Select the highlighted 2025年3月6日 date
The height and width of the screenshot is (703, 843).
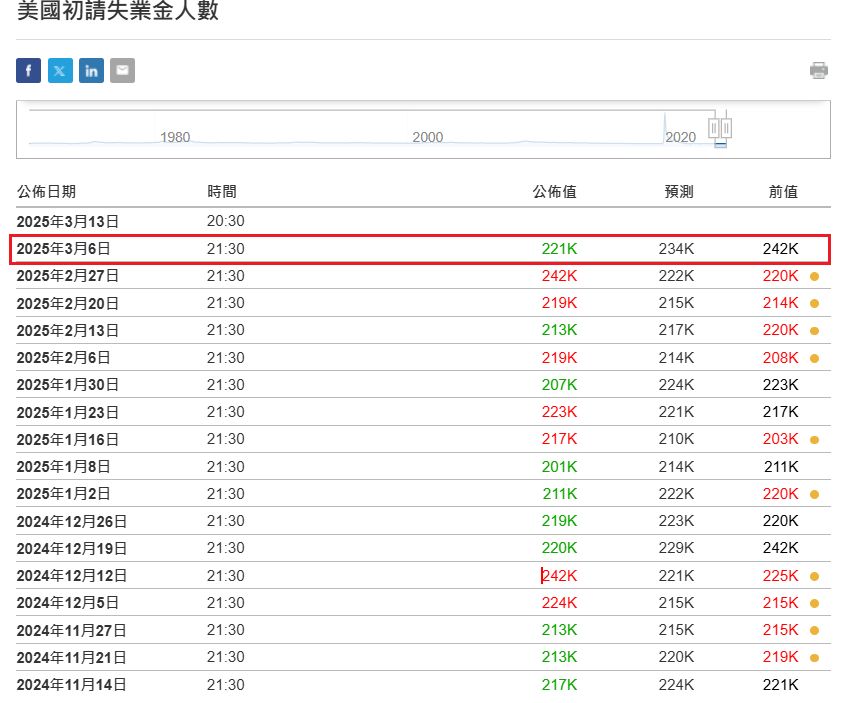(63, 249)
